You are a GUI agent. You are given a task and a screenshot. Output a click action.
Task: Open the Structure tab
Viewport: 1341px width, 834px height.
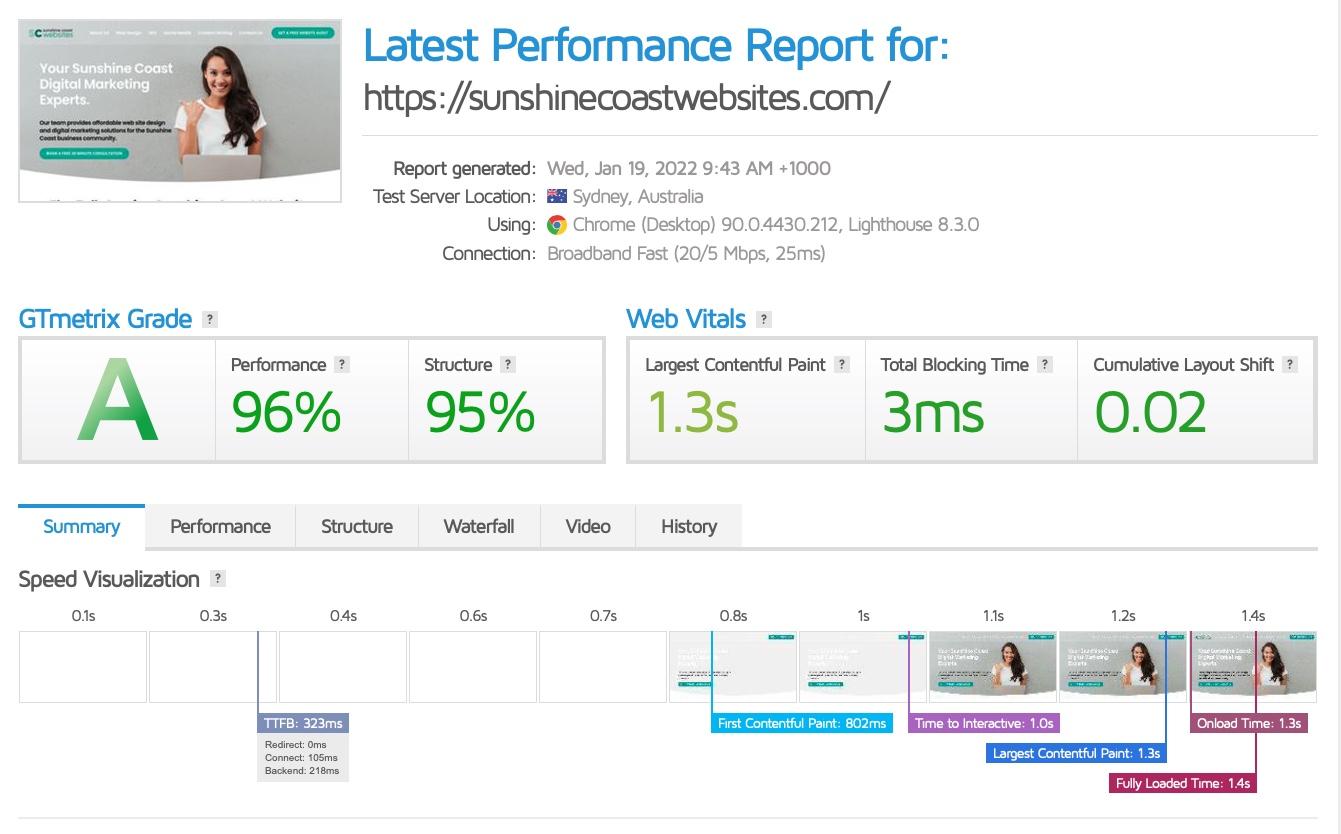click(x=357, y=527)
